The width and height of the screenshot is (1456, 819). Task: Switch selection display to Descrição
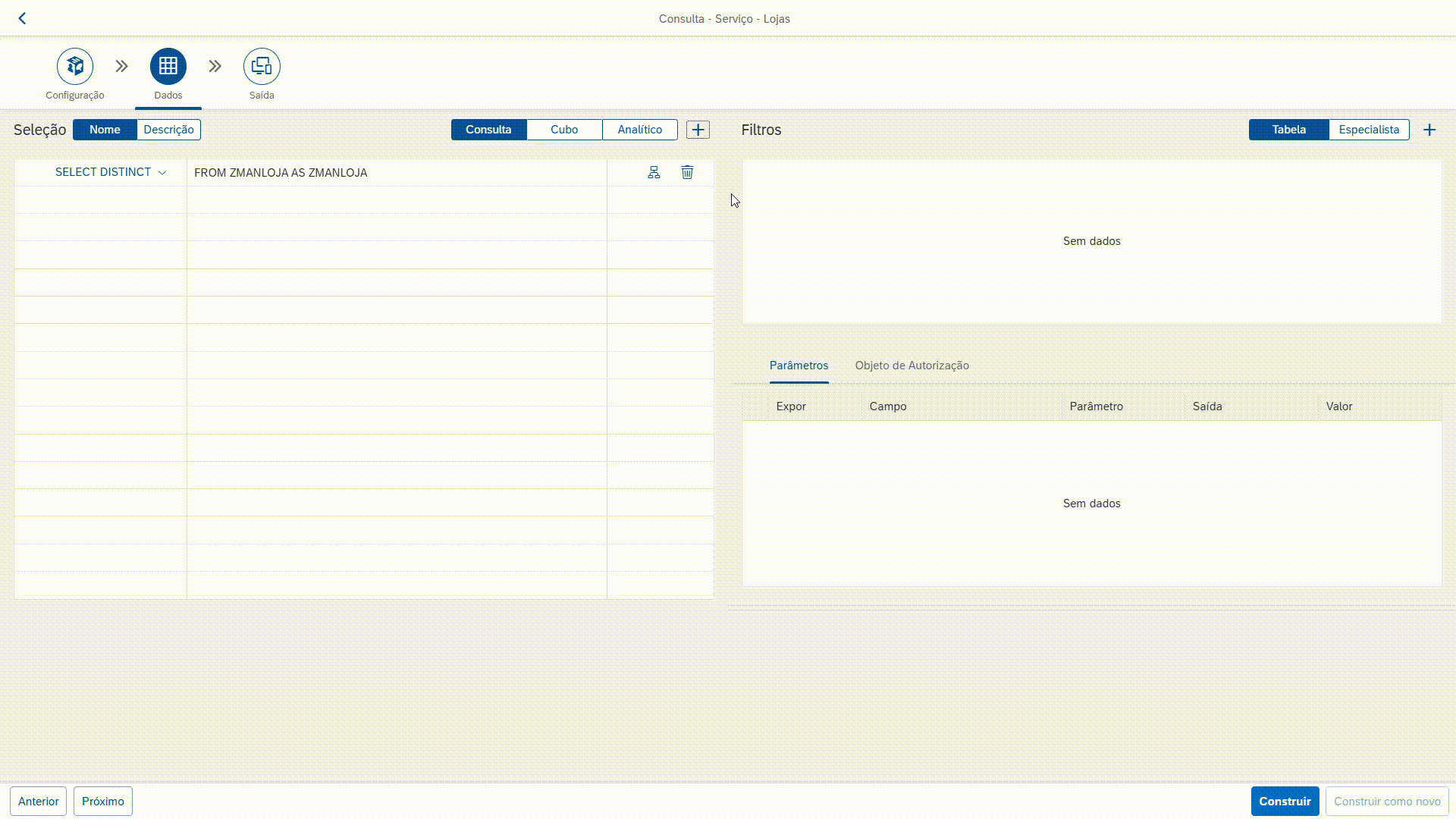[x=168, y=130]
